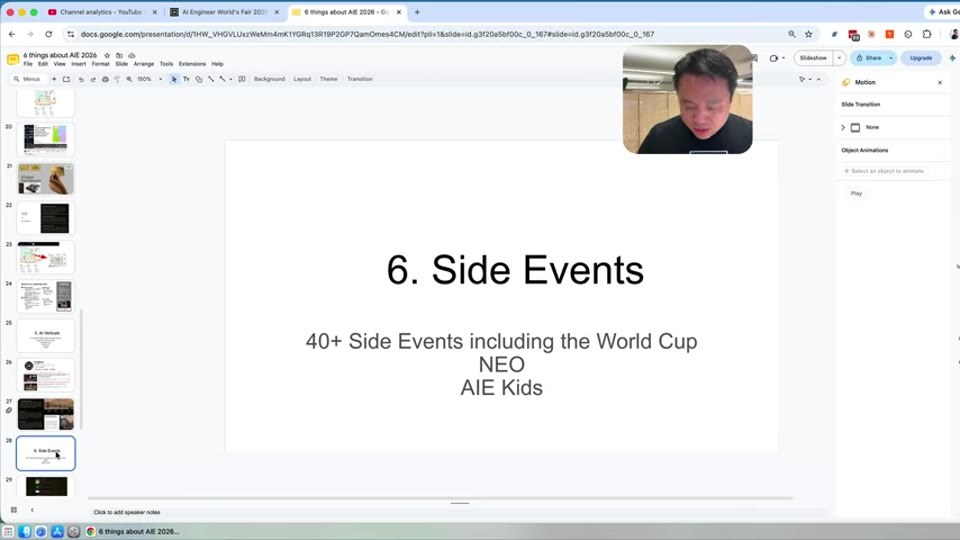This screenshot has height=540, width=960.
Task: Open the Arrange menu
Action: pyautogui.click(x=144, y=64)
